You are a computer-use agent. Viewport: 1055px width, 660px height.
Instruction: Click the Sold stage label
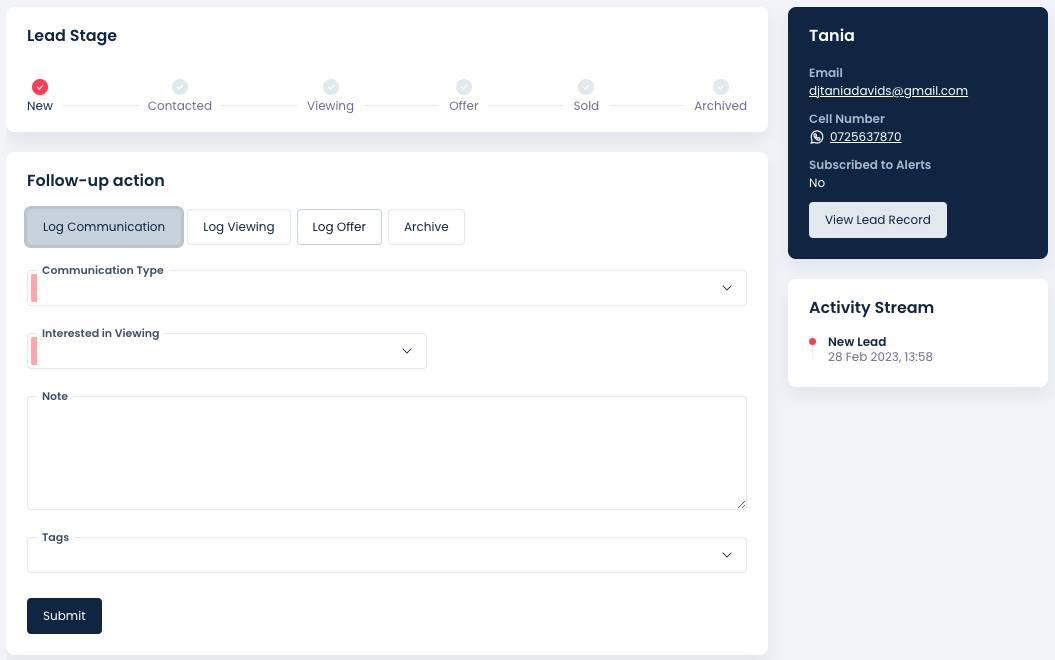(586, 106)
